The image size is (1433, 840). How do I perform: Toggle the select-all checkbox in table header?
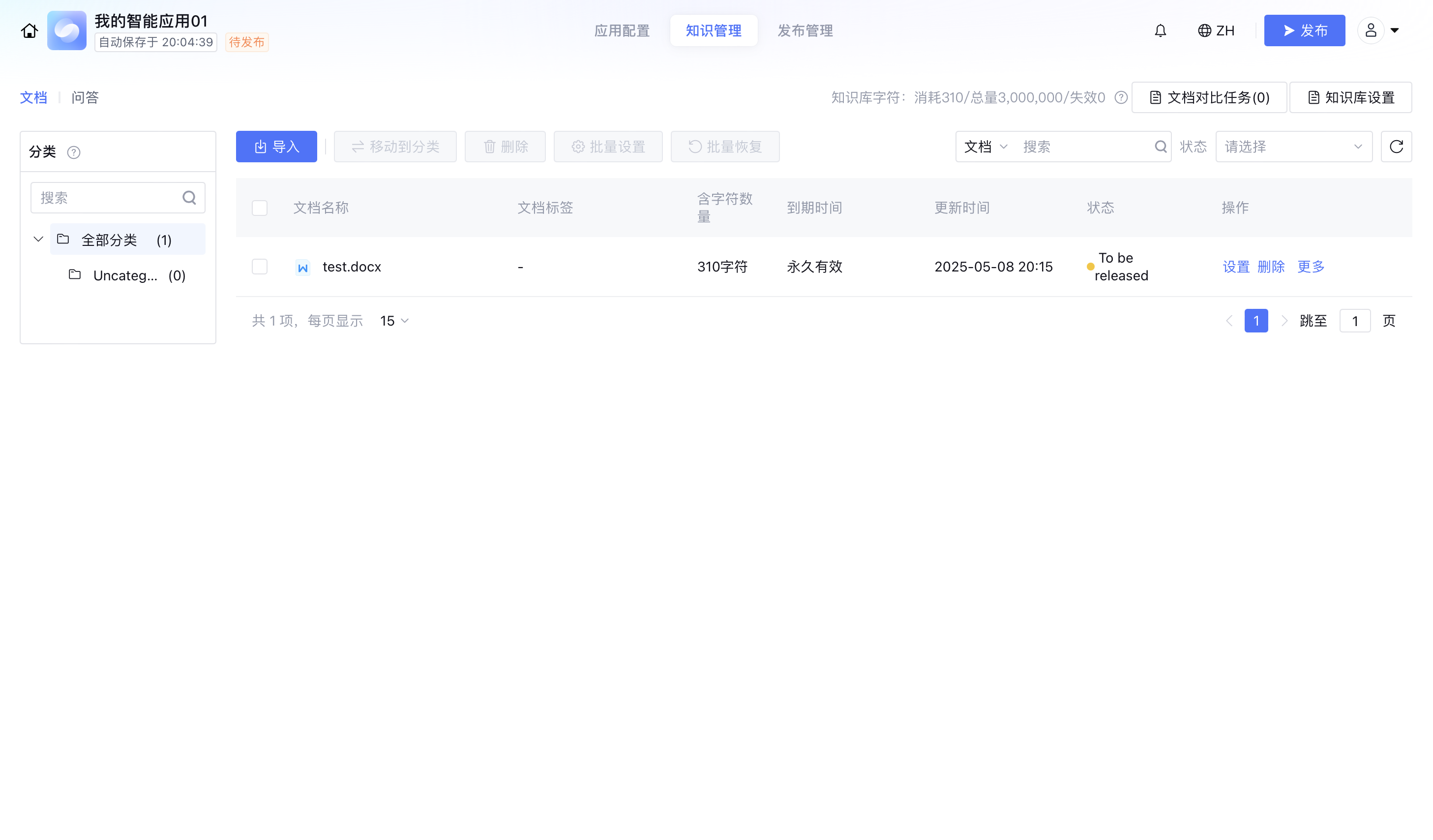click(x=260, y=208)
